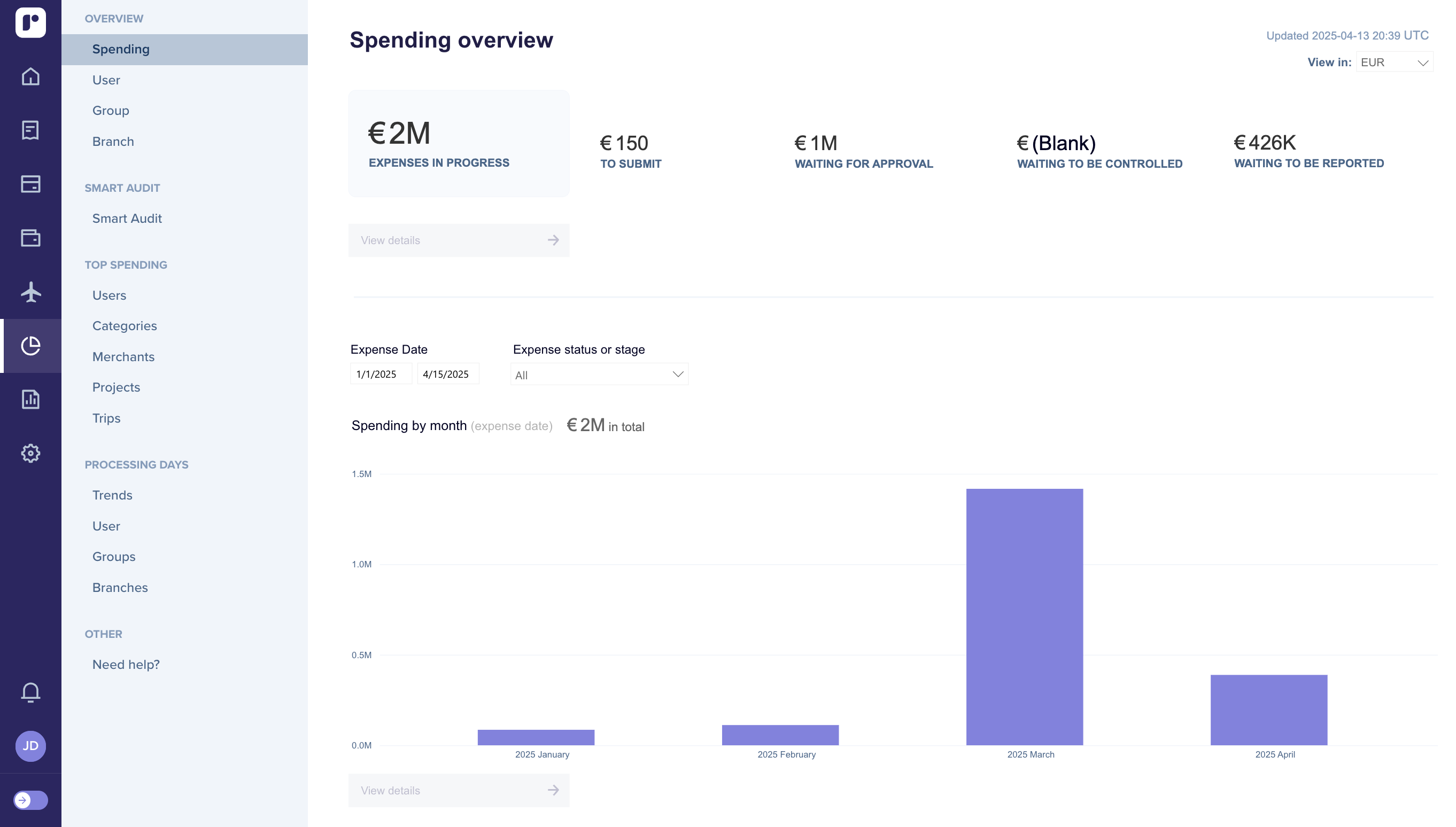Screen dimensions: 1456x827
Task: Open the home icon in sidebar
Action: [30, 76]
